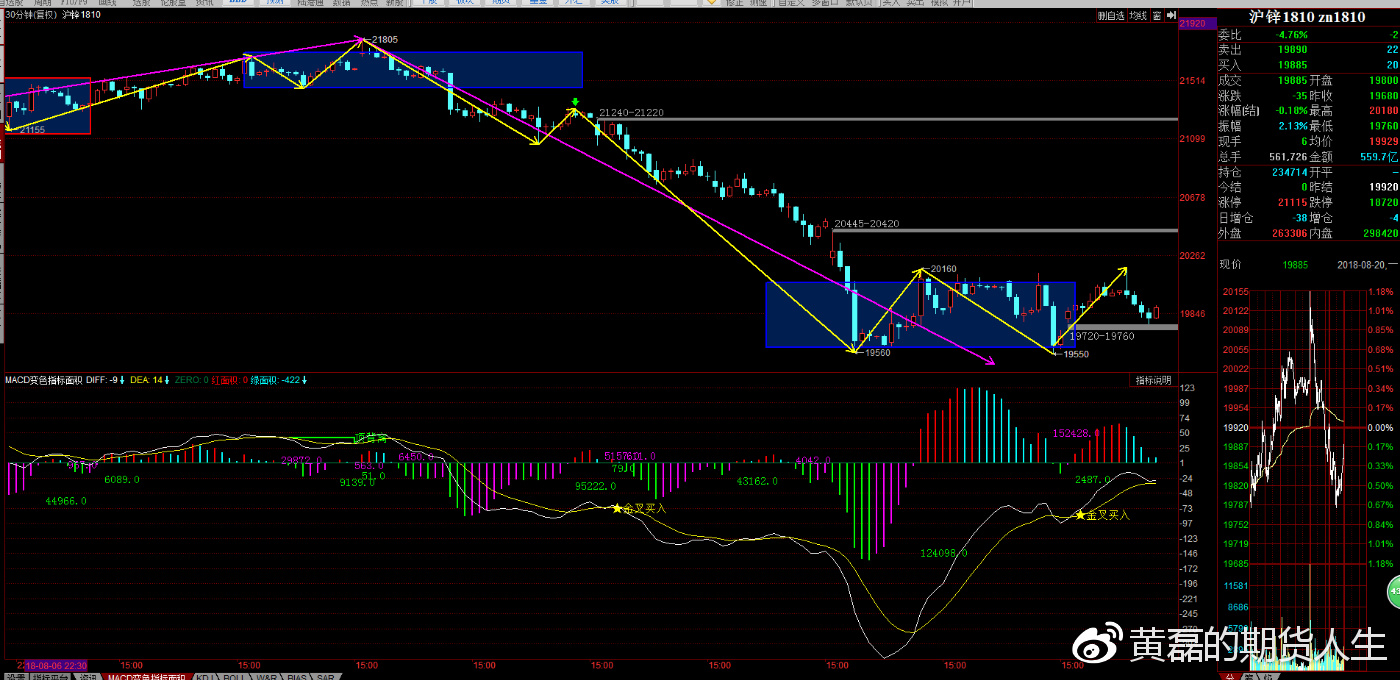Click the 绿面积 down arrow indicator
The width and height of the screenshot is (1400, 680).
click(304, 380)
